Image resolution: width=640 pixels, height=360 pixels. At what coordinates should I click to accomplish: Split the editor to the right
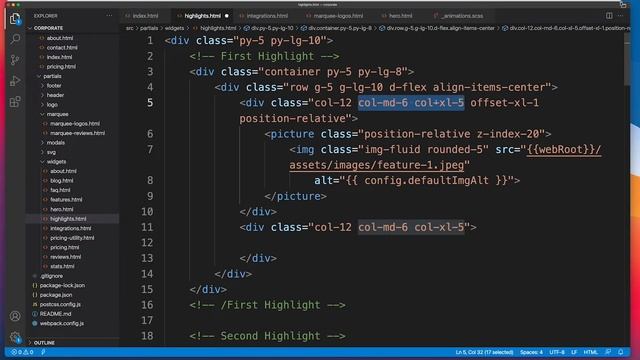tap(609, 16)
